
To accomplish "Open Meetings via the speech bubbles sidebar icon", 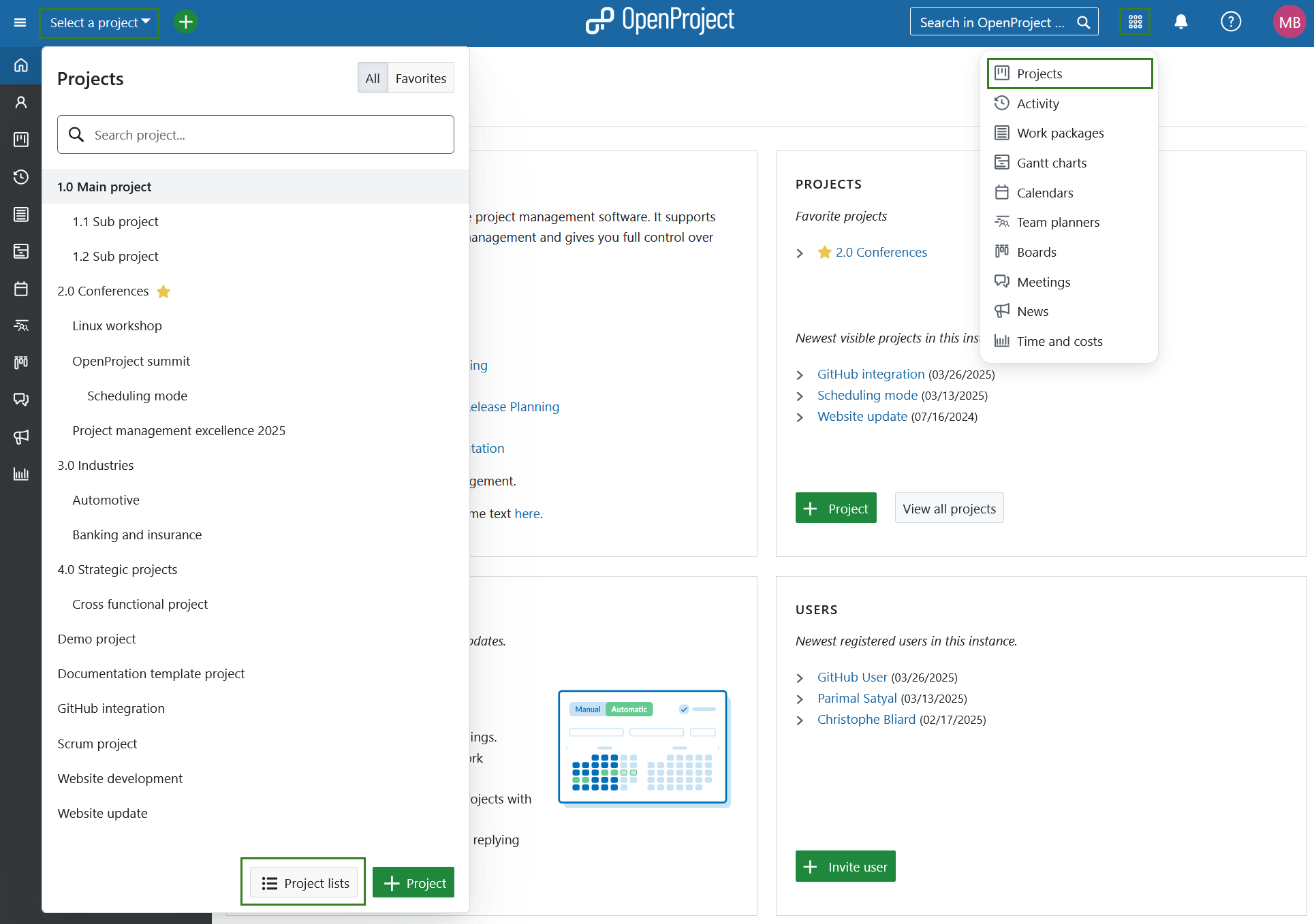I will 20,400.
